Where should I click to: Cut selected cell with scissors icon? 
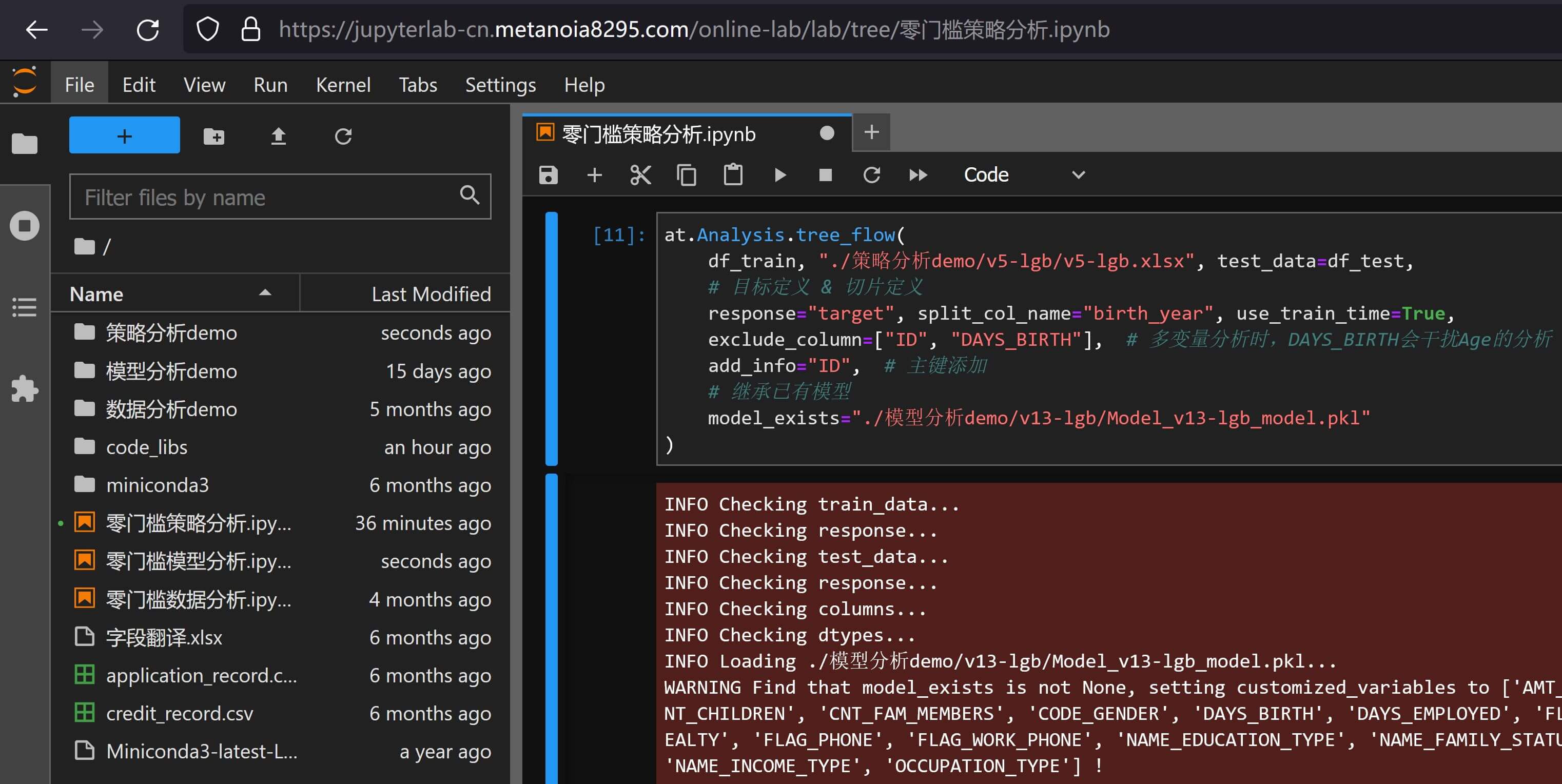(640, 175)
